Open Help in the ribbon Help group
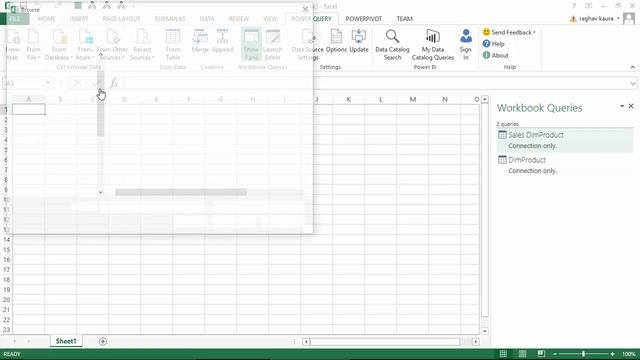 [493, 44]
